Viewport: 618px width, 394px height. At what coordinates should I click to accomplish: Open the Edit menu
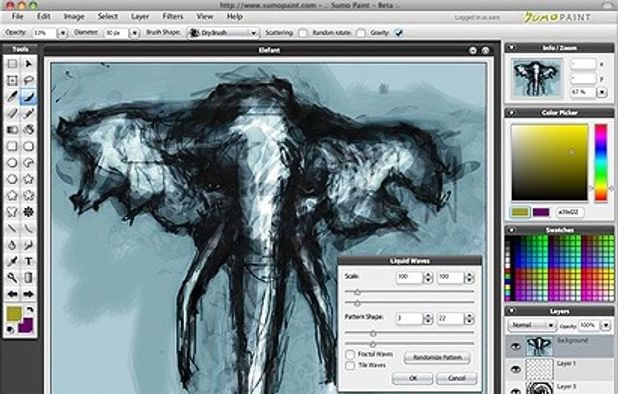(44, 17)
